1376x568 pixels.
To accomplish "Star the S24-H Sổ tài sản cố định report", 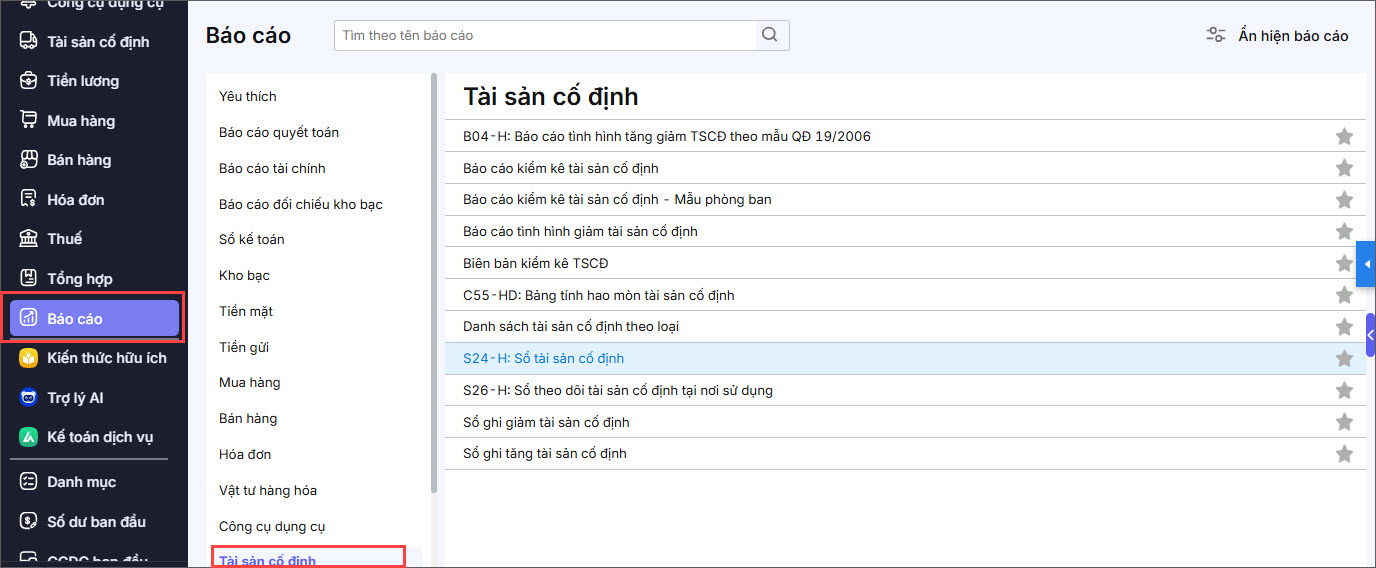I will point(1344,359).
